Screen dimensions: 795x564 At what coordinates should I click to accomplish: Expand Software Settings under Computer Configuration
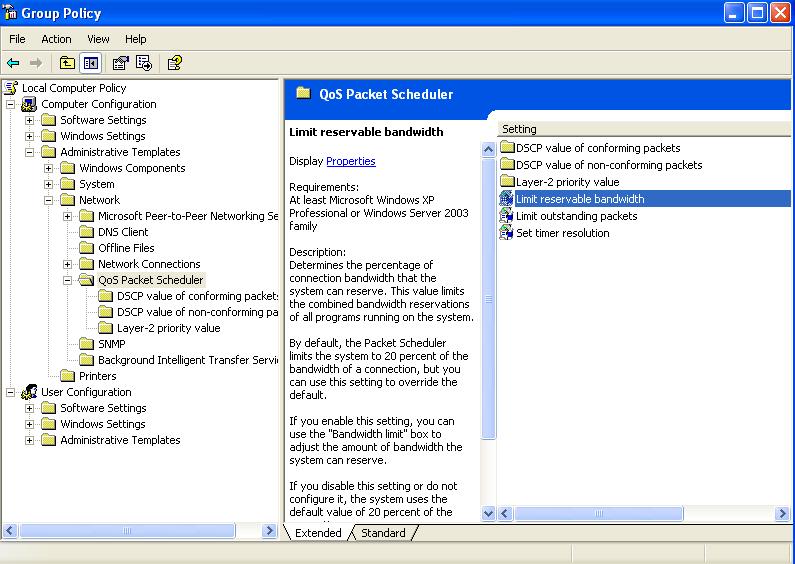point(29,121)
